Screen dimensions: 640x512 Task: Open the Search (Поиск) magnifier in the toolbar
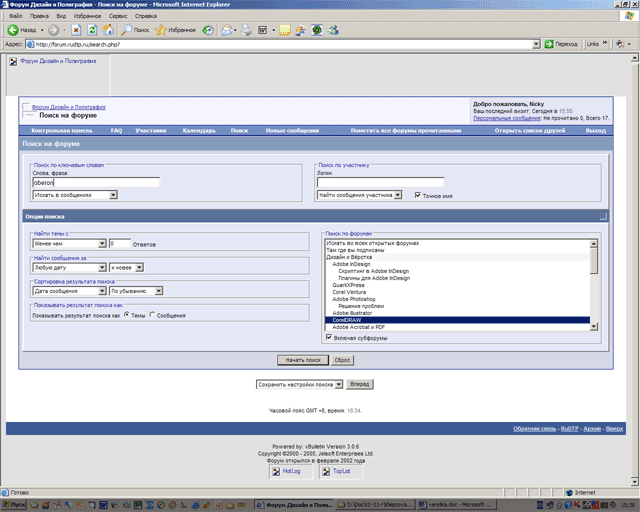pos(136,30)
